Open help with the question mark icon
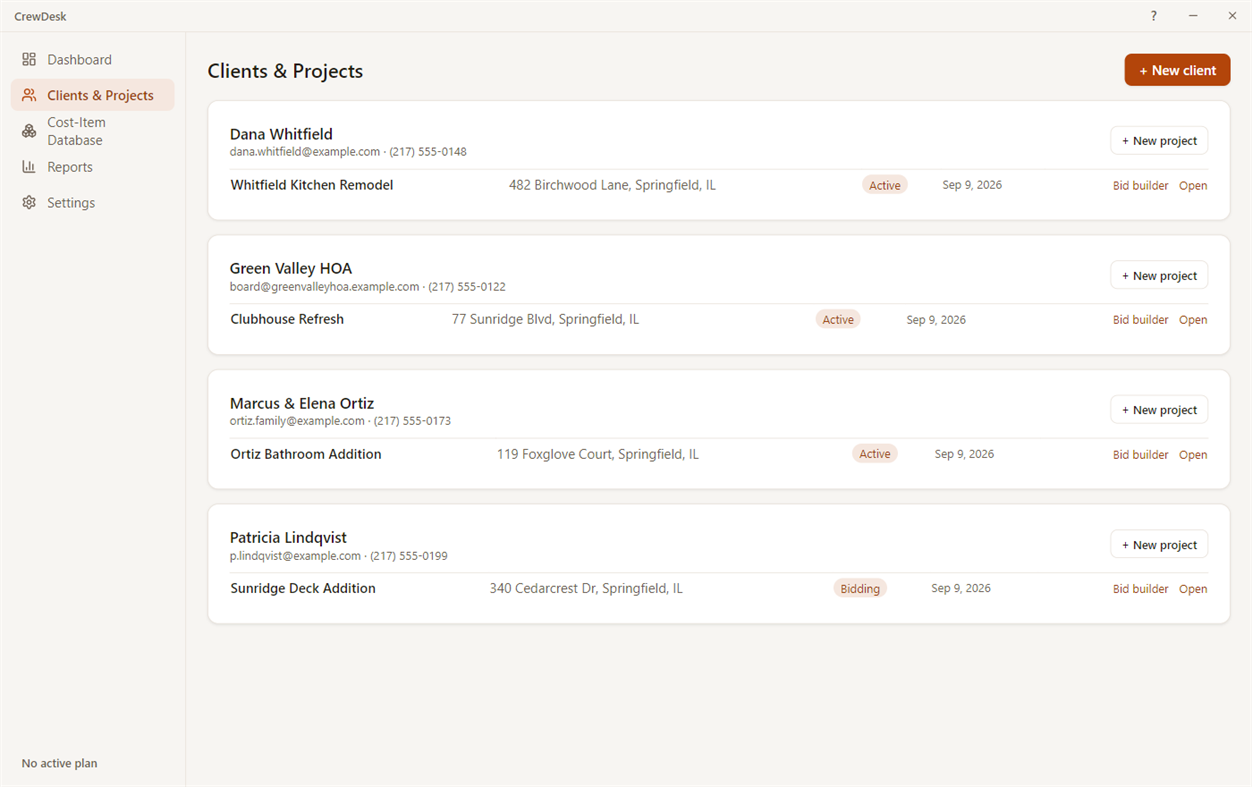This screenshot has height=787, width=1252. click(1154, 16)
